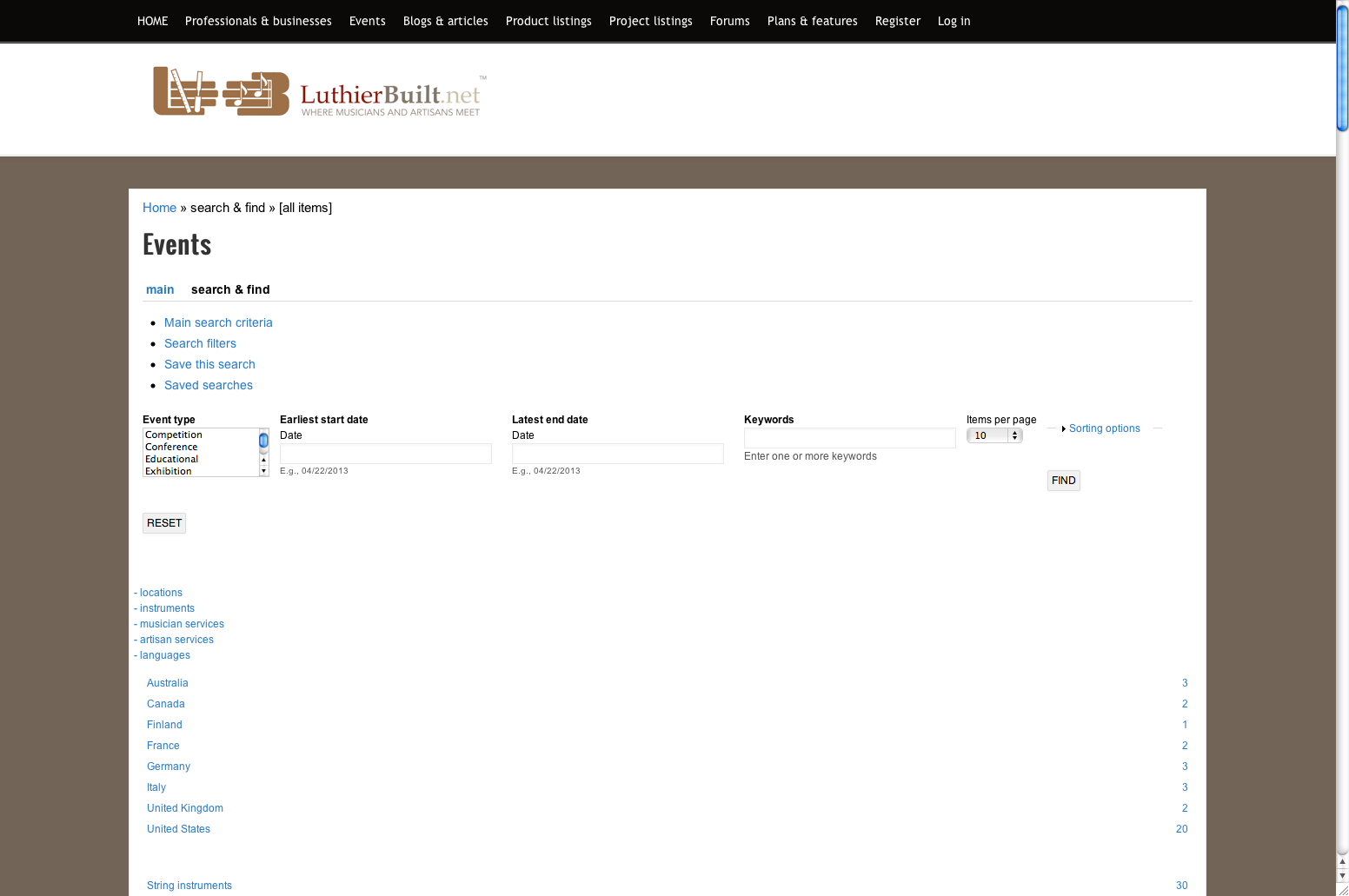
Task: Jump to languages facet
Action: point(164,655)
